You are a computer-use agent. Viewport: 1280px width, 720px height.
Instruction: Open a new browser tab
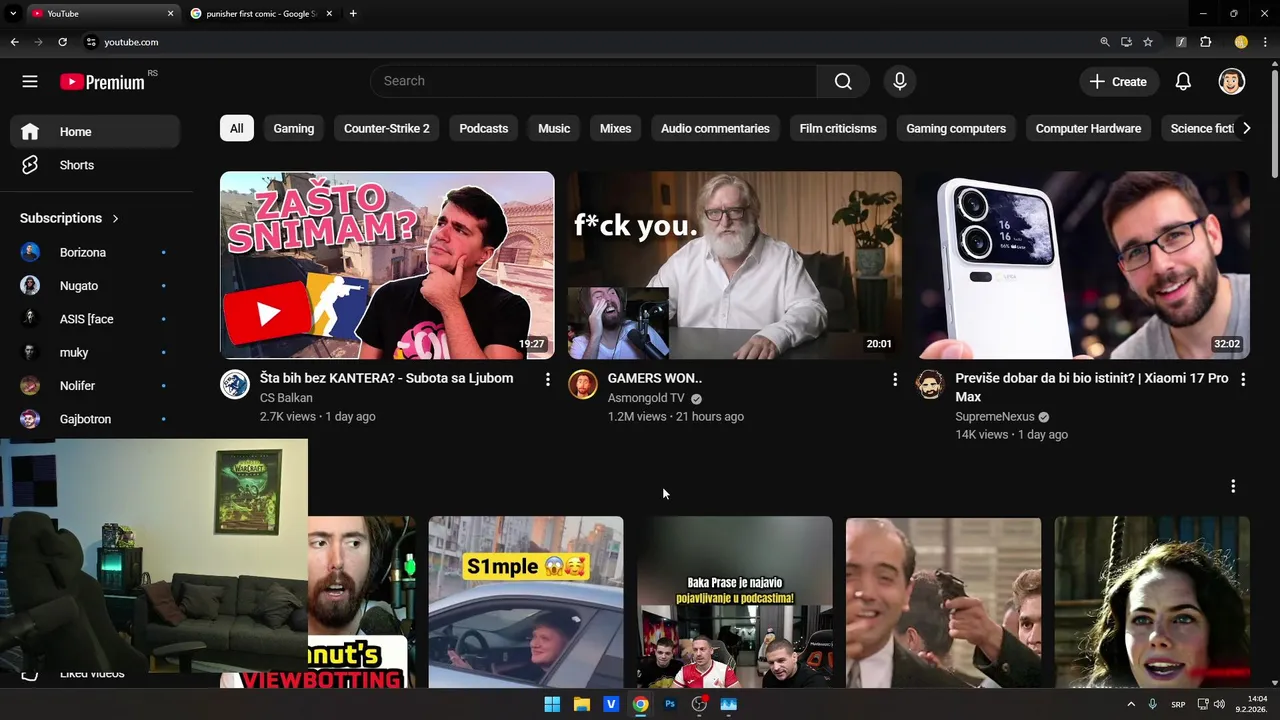(353, 14)
